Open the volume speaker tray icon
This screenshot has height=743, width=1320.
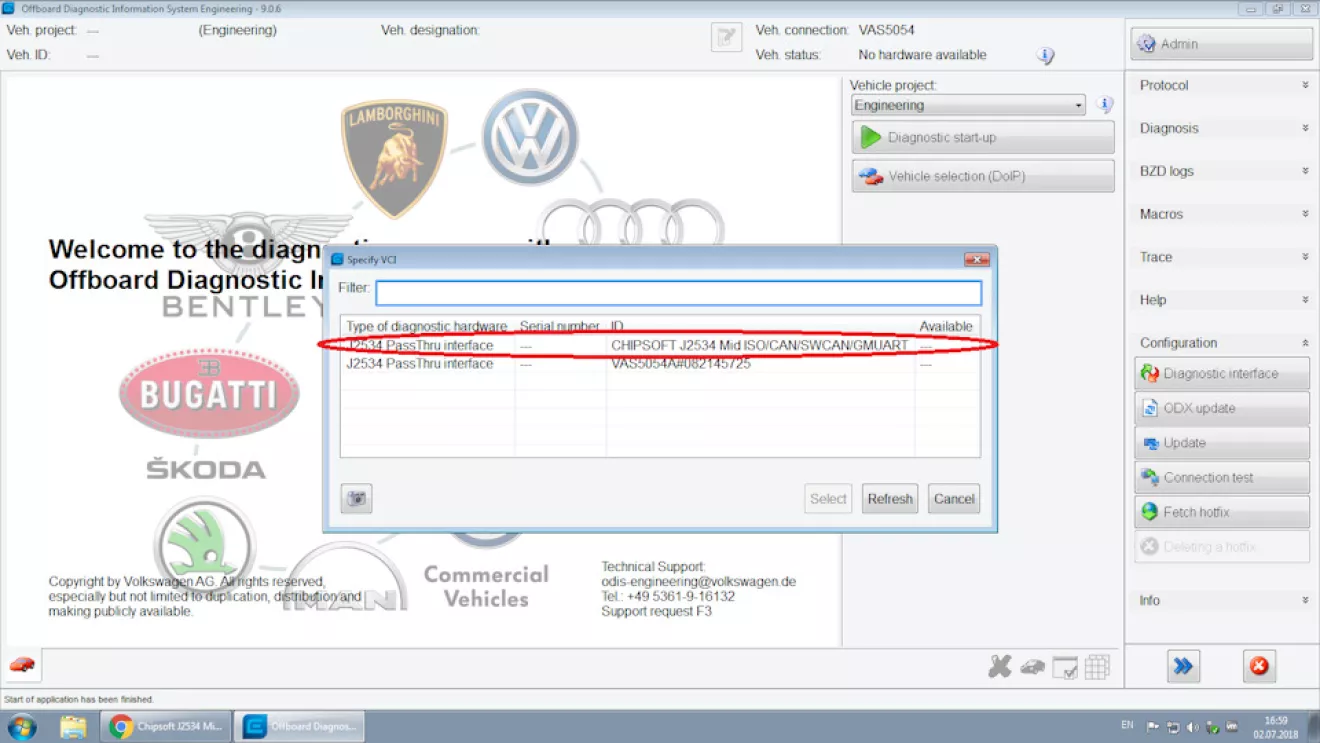[x=1193, y=727]
